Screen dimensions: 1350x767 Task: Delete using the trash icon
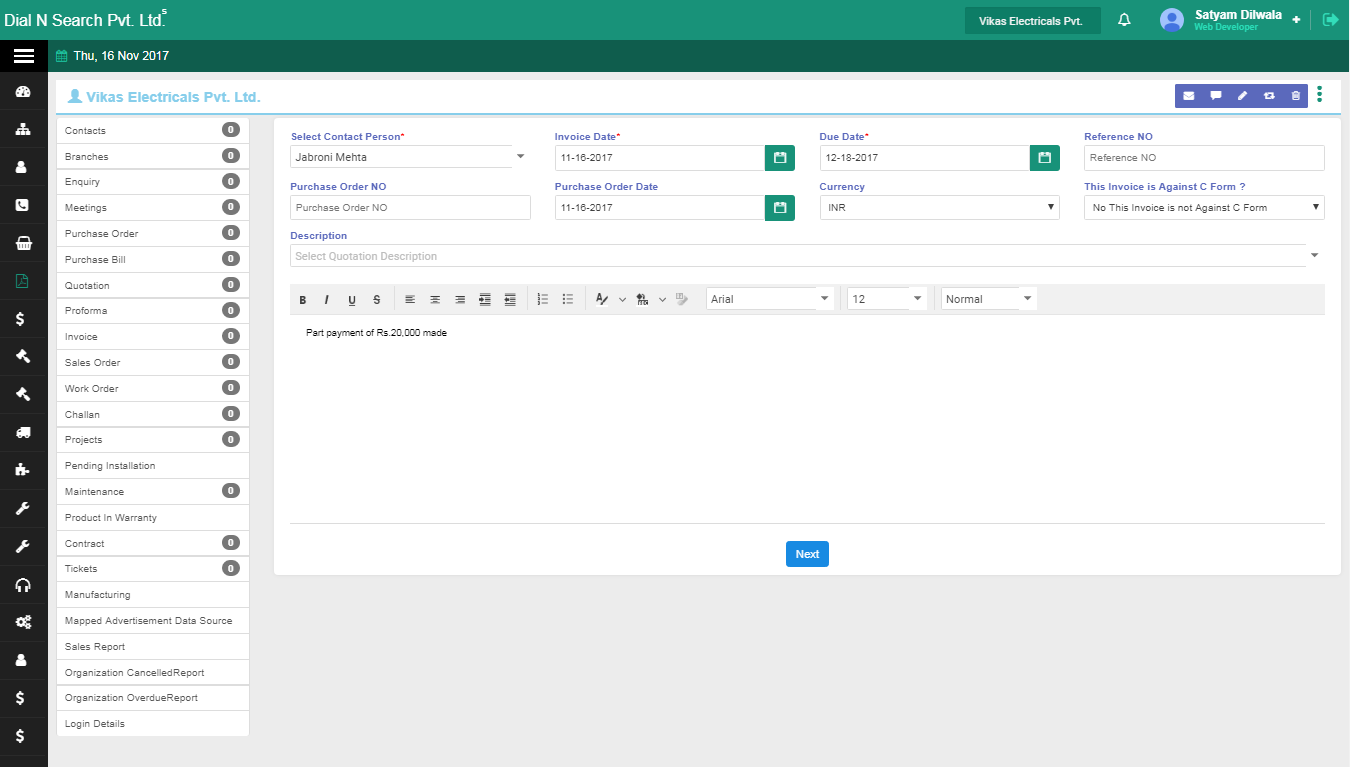click(1296, 96)
